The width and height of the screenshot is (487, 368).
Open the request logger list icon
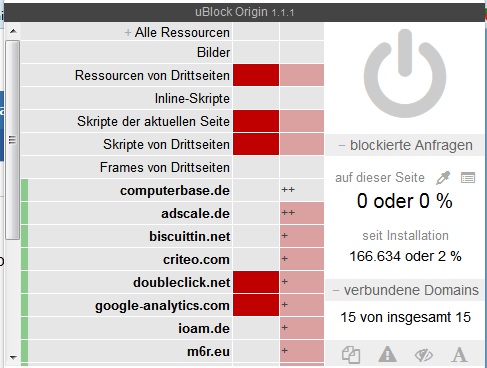468,178
